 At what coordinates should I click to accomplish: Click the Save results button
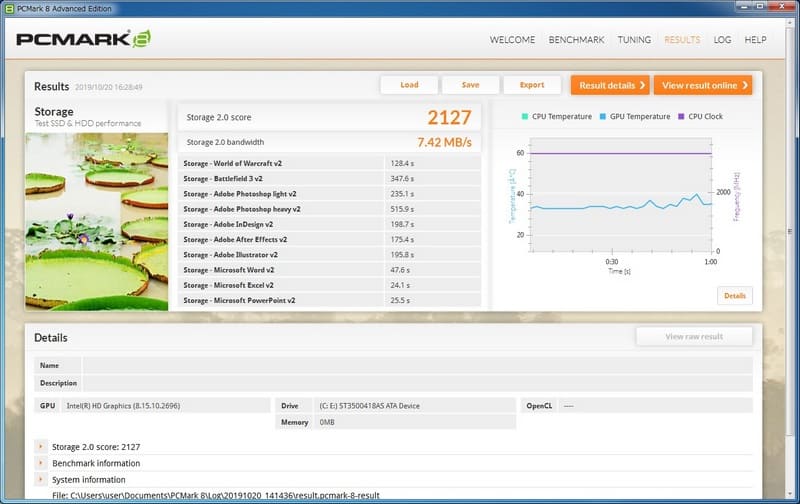pyautogui.click(x=470, y=85)
